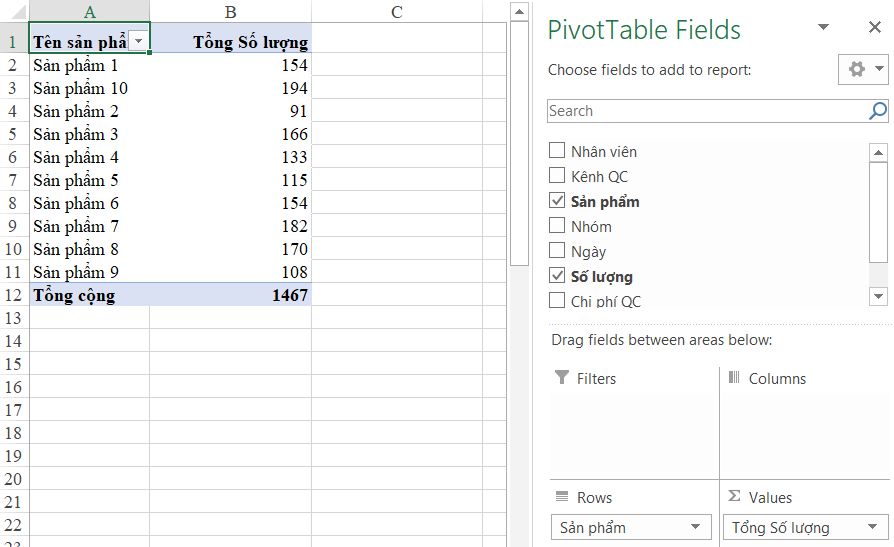Select cell Sản phẩm 6
This screenshot has height=547, width=894.
pos(90,203)
